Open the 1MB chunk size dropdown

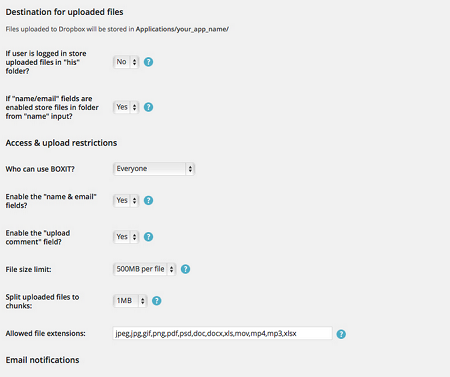tap(130, 301)
